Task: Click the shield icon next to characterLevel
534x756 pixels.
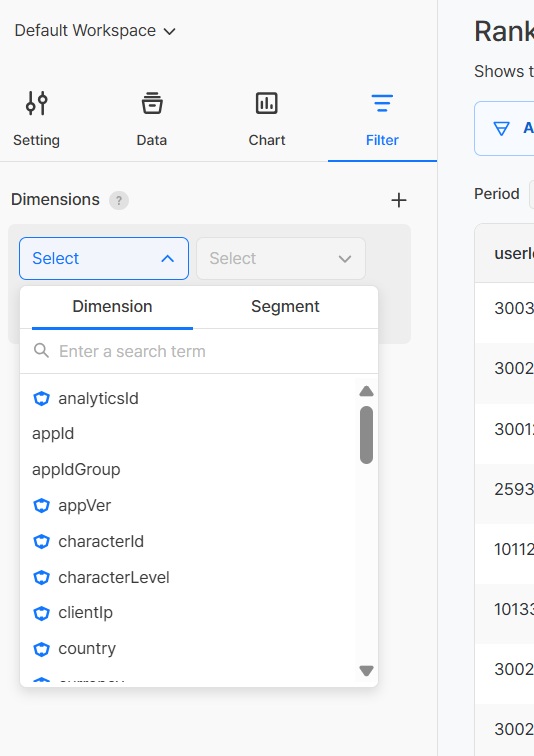Action: pos(41,577)
